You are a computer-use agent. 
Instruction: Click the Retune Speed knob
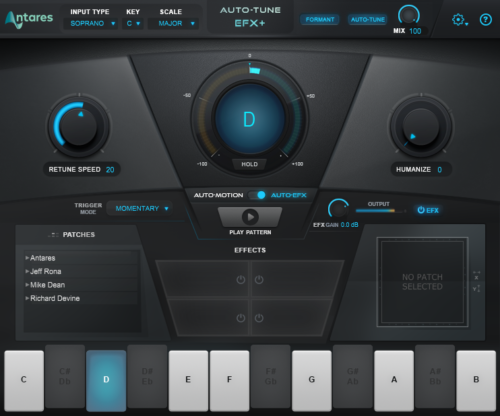tap(79, 126)
